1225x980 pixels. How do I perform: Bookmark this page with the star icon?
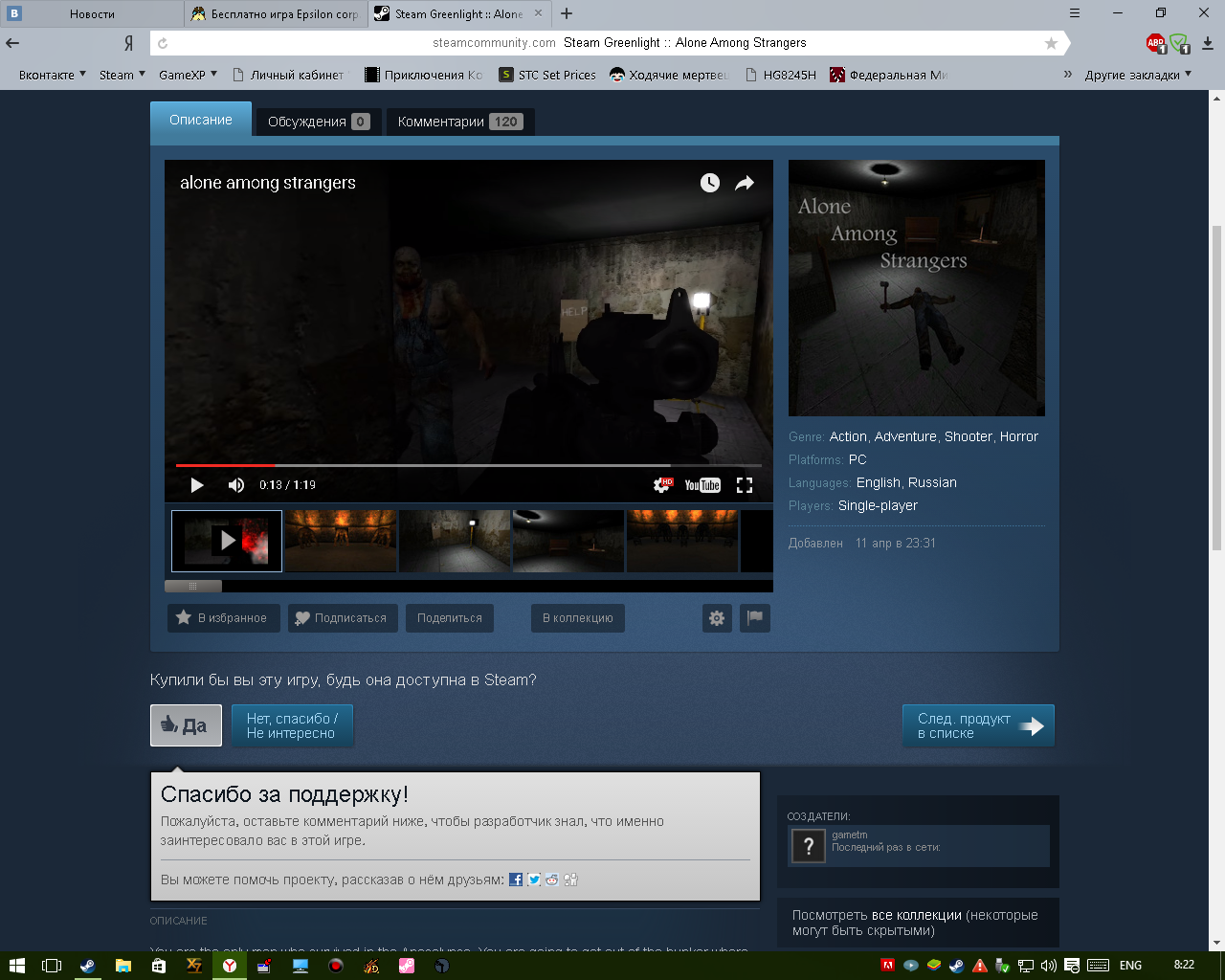coord(1051,43)
